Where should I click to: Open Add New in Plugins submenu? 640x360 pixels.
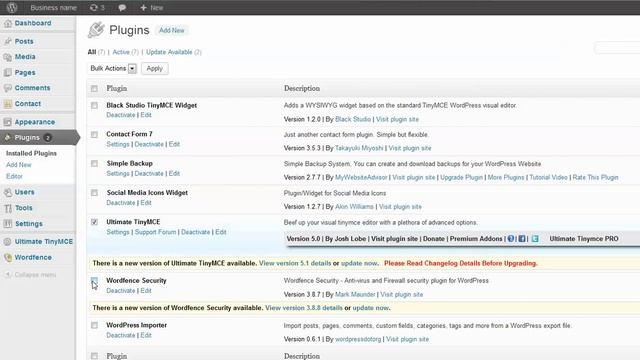[x=19, y=165]
